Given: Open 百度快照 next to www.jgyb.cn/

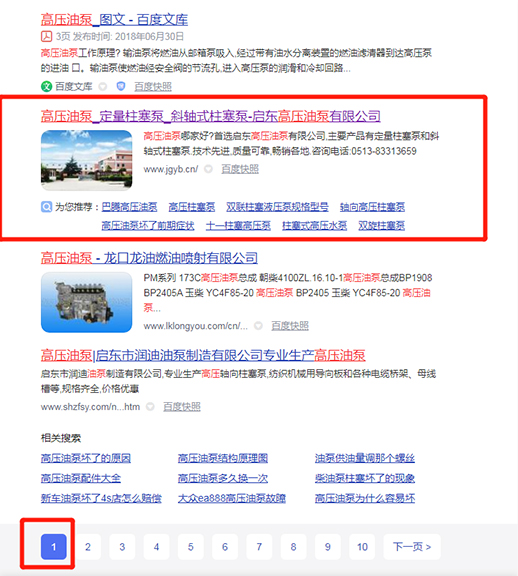Looking at the screenshot, I should pos(240,169).
